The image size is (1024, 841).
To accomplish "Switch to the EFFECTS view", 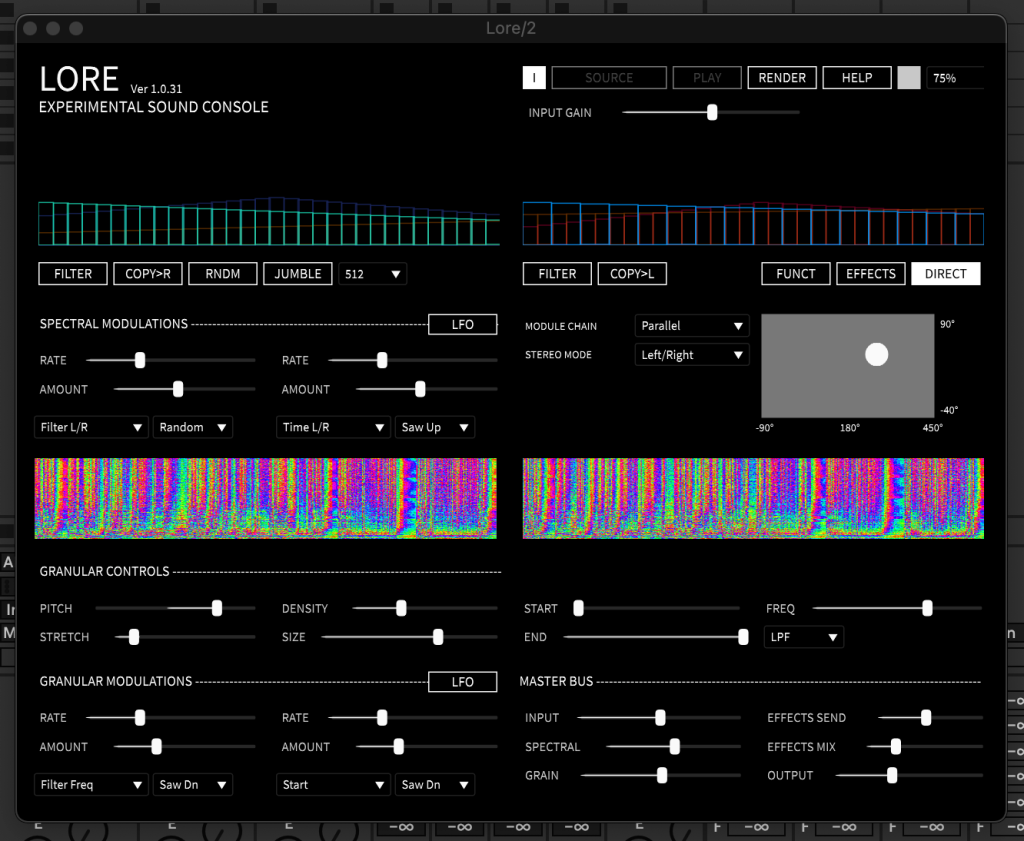I will [870, 274].
